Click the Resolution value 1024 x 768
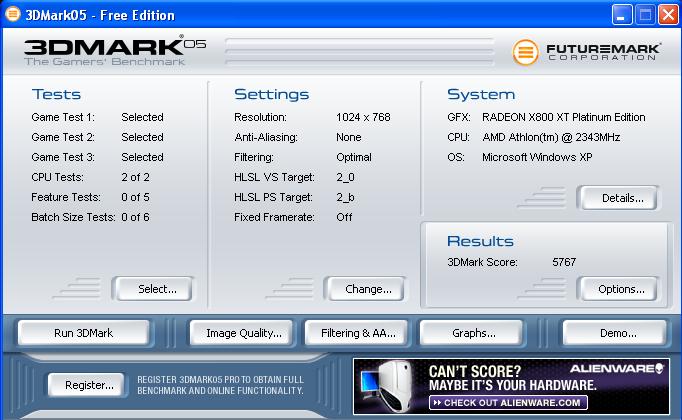Viewport: 682px width, 420px height. 363,117
